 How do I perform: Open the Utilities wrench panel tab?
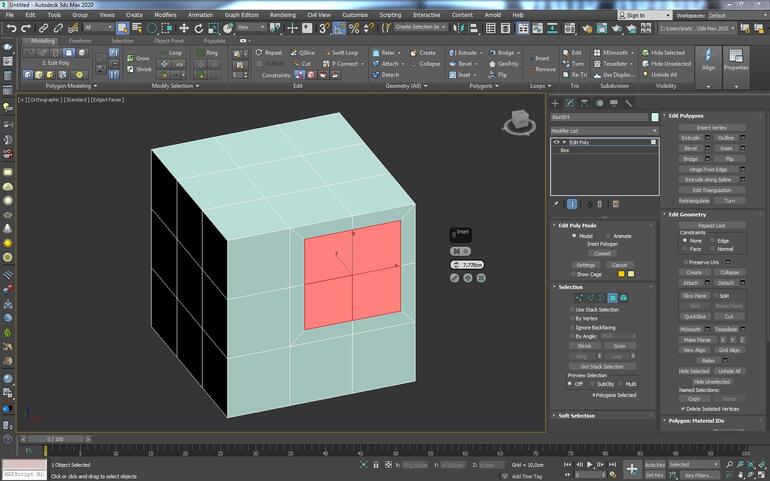[628, 103]
